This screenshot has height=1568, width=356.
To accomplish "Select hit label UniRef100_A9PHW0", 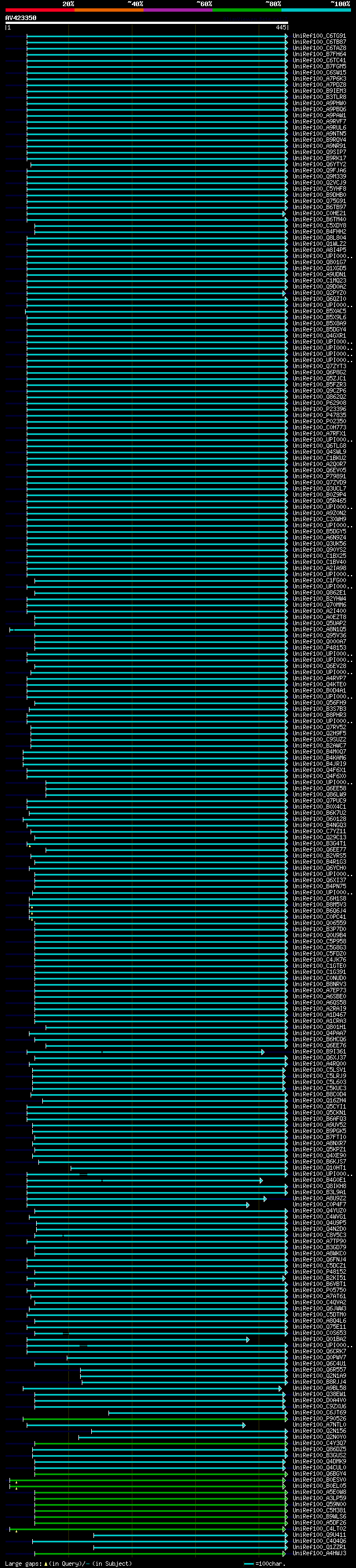I will click(319, 103).
